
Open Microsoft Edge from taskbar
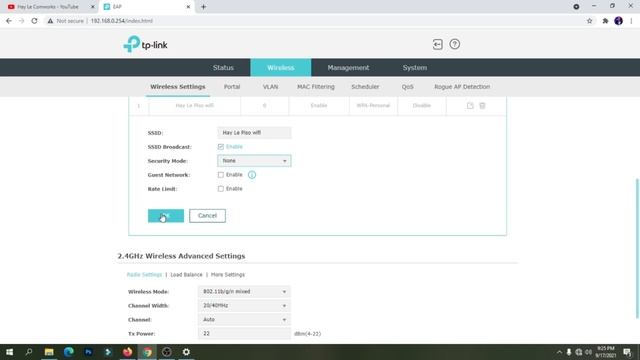pyautogui.click(x=69, y=352)
